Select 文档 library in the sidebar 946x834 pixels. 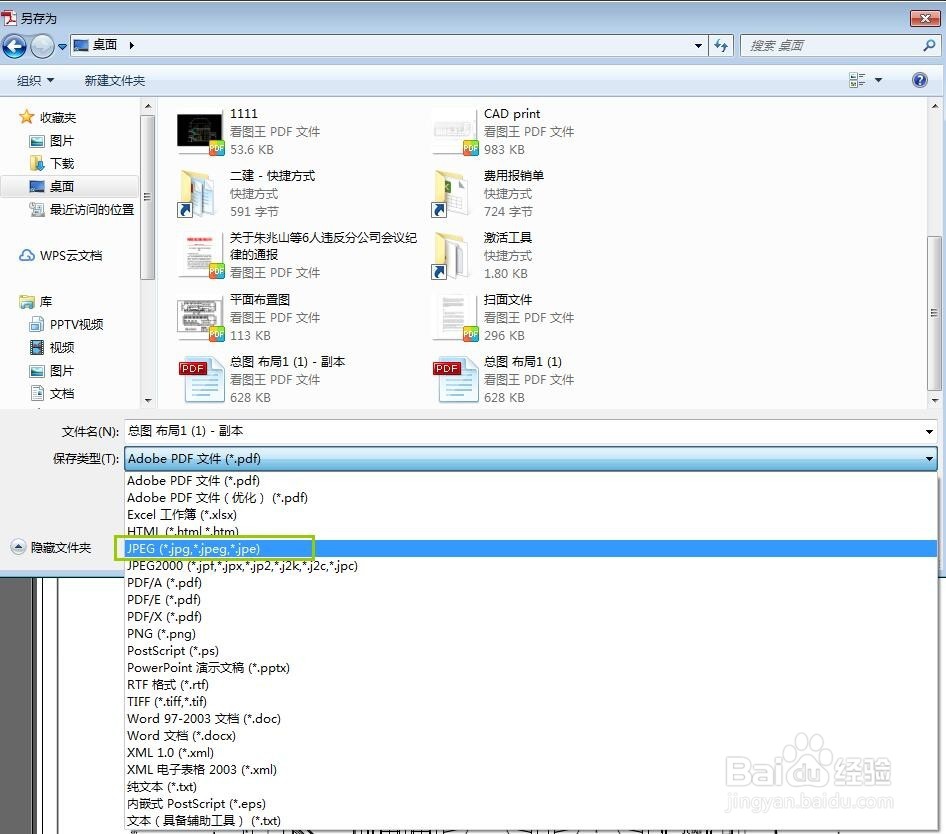tap(52, 393)
